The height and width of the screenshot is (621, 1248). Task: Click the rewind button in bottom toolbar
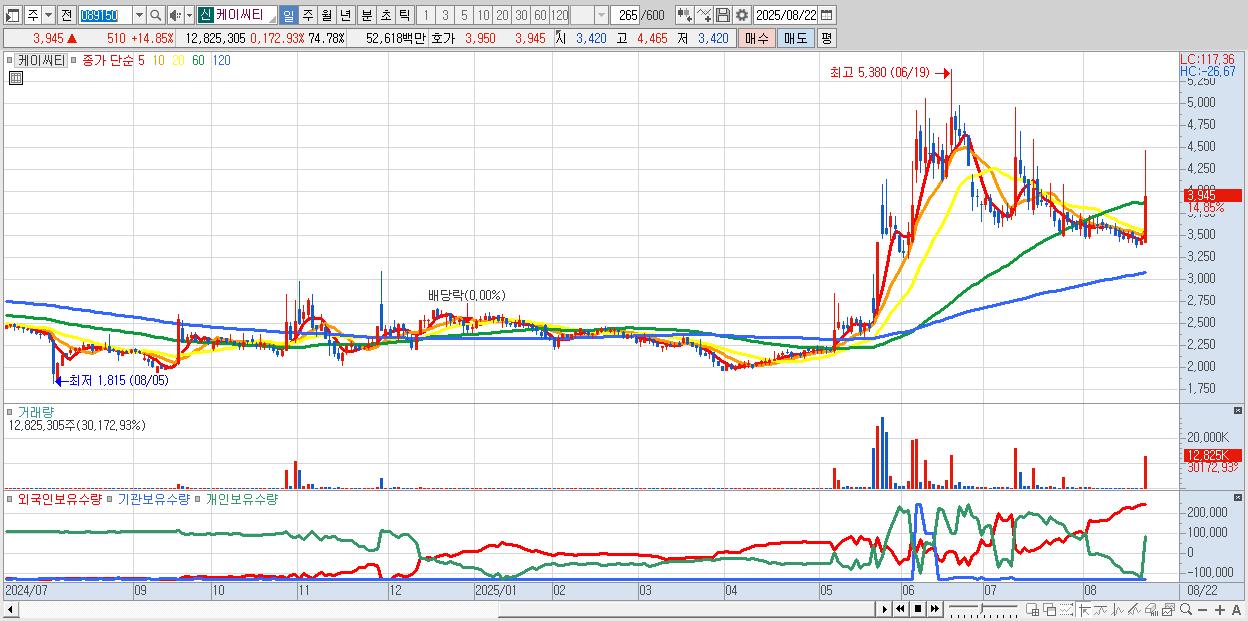(900, 609)
